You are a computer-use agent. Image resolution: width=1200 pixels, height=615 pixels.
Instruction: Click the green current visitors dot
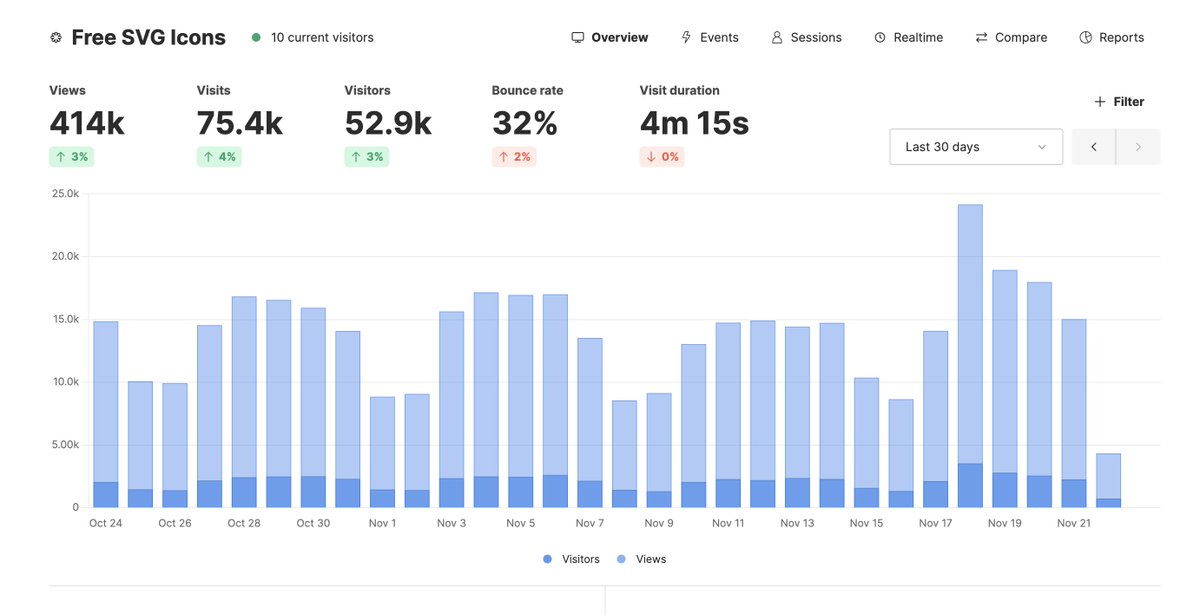click(258, 37)
